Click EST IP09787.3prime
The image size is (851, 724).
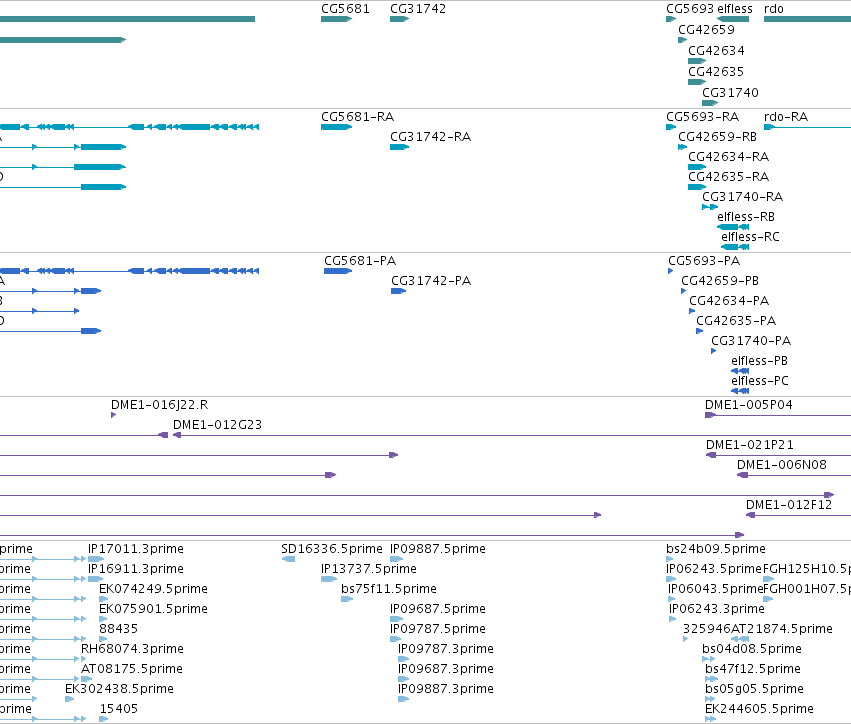point(403,659)
